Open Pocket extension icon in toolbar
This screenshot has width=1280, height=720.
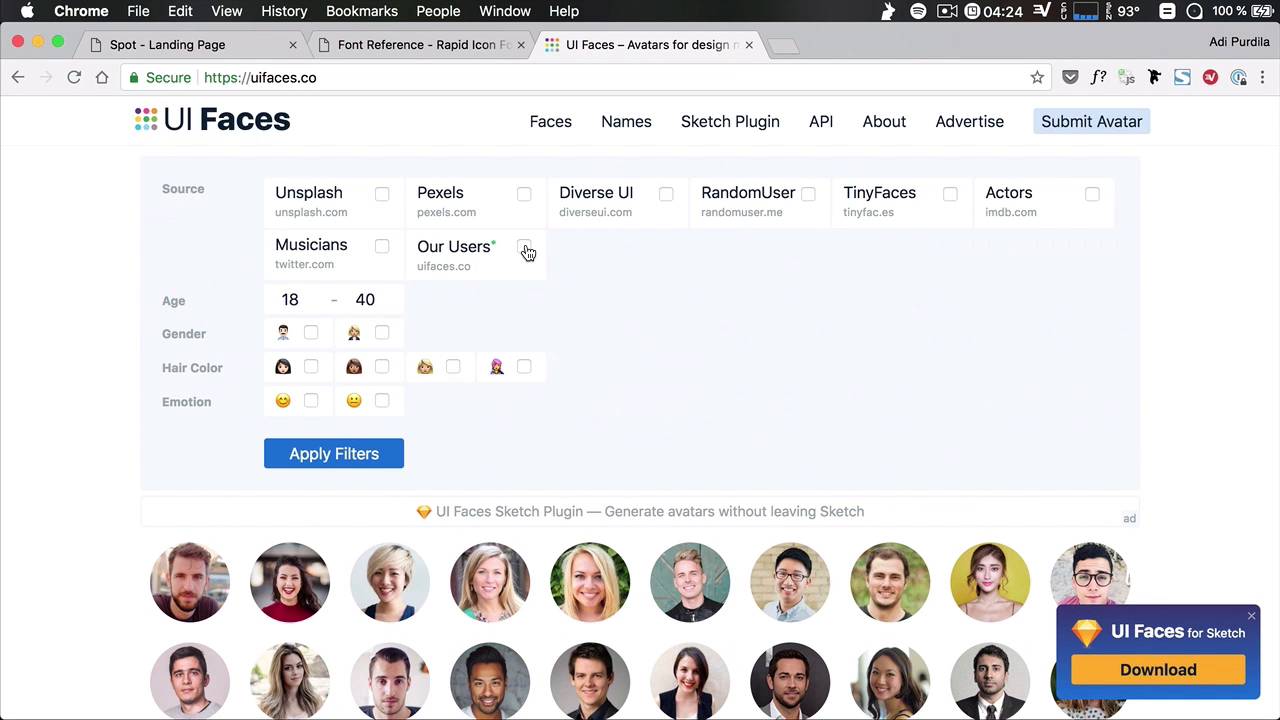click(x=1070, y=77)
